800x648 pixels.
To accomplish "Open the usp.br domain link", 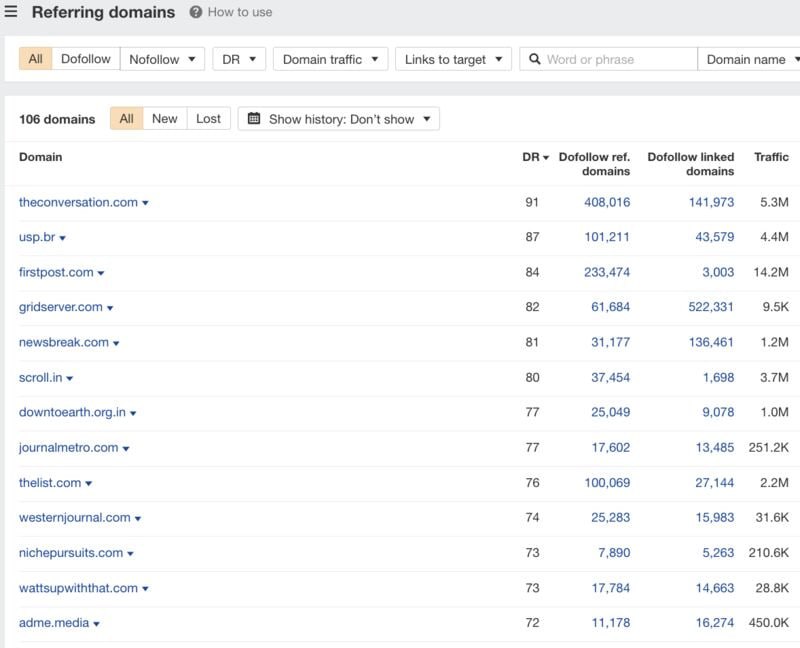I will (37, 237).
